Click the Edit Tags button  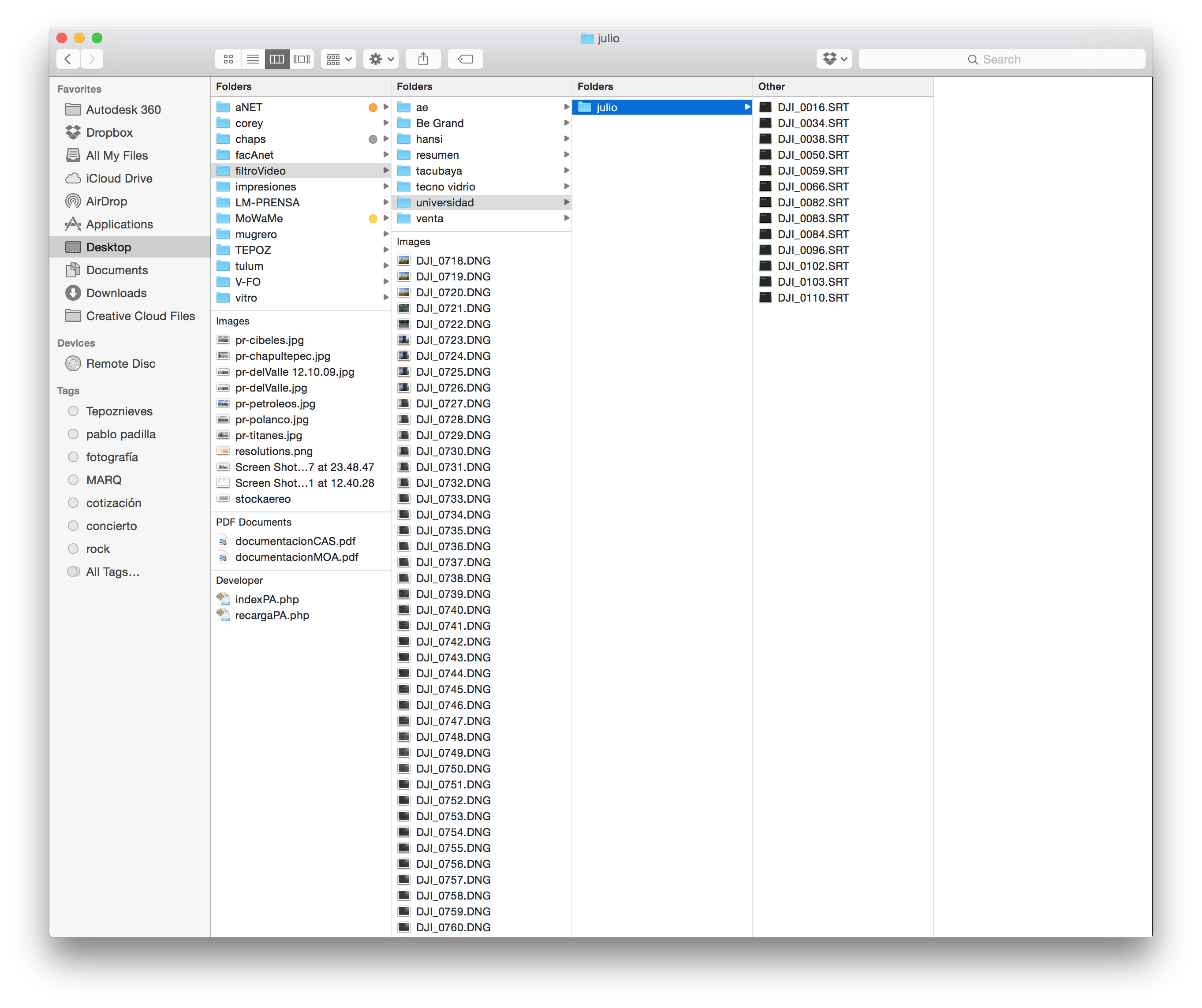[x=465, y=59]
